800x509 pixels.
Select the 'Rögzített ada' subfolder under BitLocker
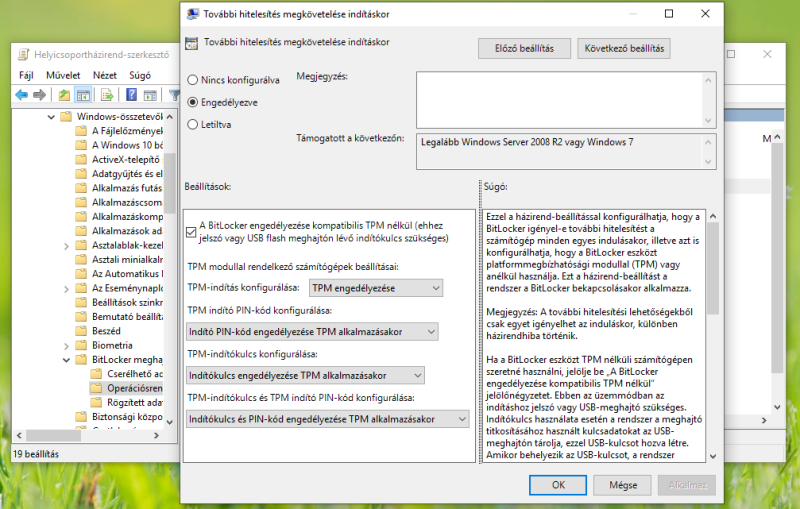coord(127,402)
